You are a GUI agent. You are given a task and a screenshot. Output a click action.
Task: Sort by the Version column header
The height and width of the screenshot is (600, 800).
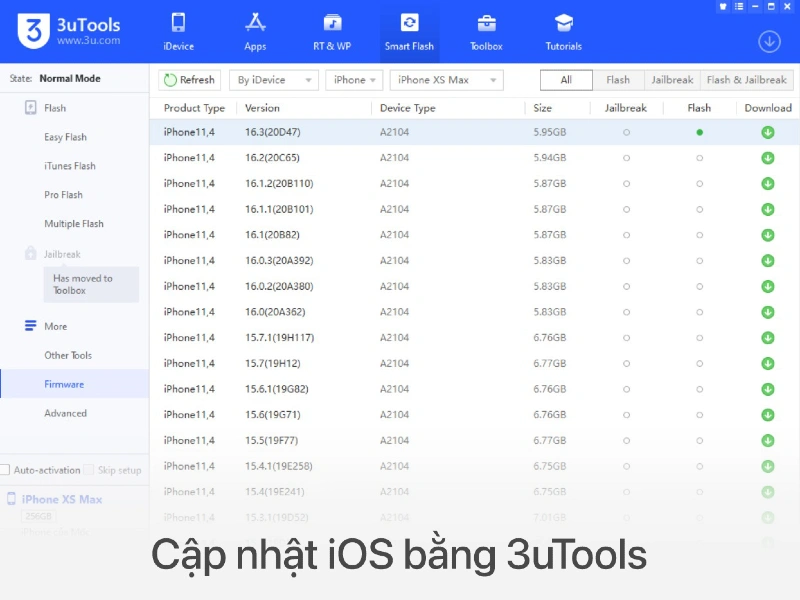click(x=263, y=108)
